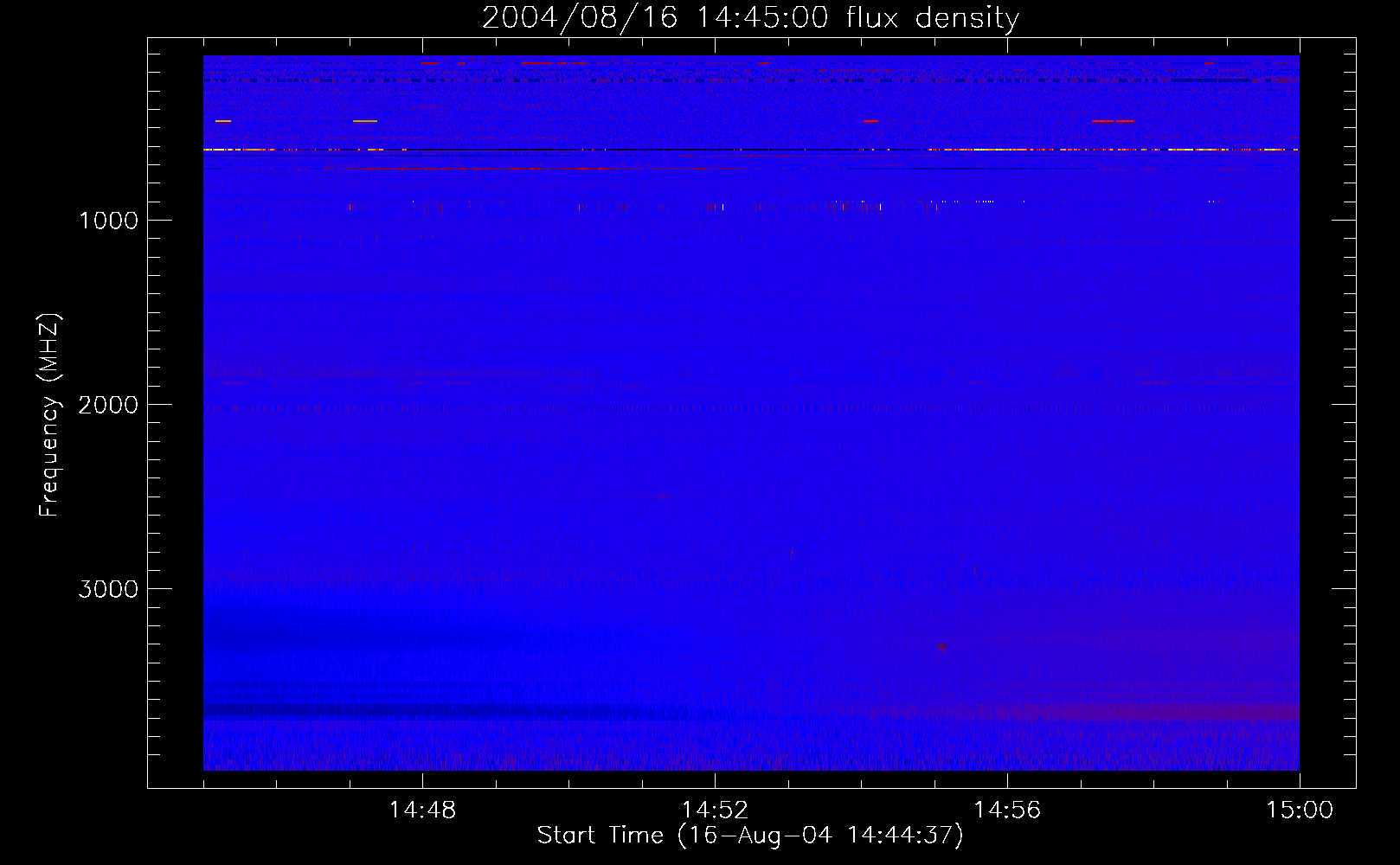Select the 3000 frequency tick label
1400x865 pixels.
[108, 589]
